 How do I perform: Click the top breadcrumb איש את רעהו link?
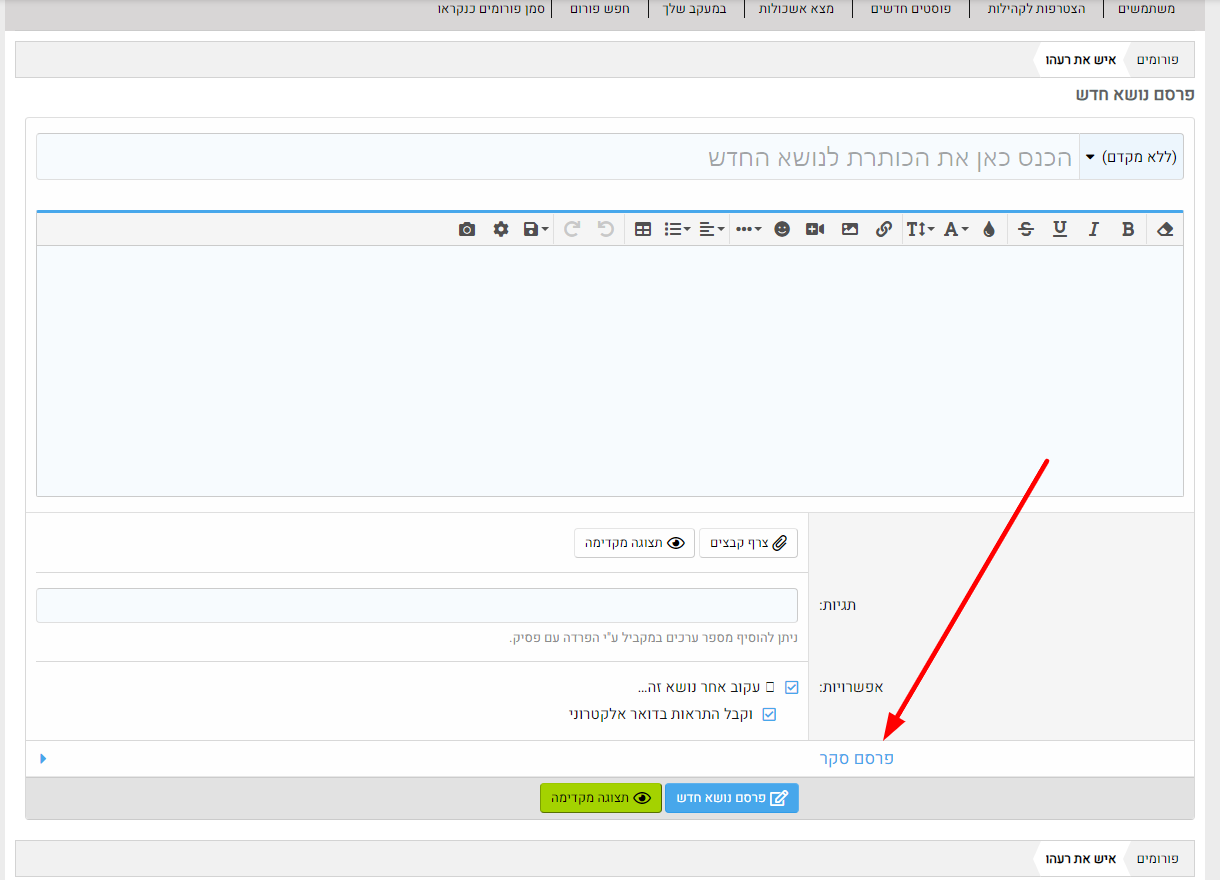pos(1079,59)
